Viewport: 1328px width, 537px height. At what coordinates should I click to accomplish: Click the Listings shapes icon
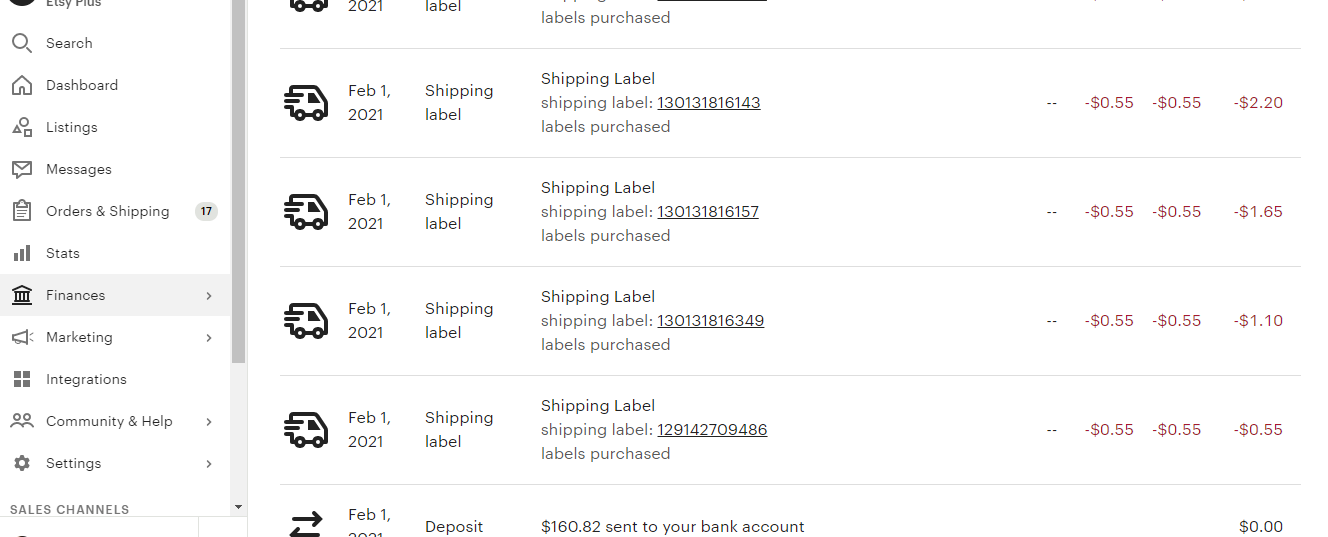(22, 127)
